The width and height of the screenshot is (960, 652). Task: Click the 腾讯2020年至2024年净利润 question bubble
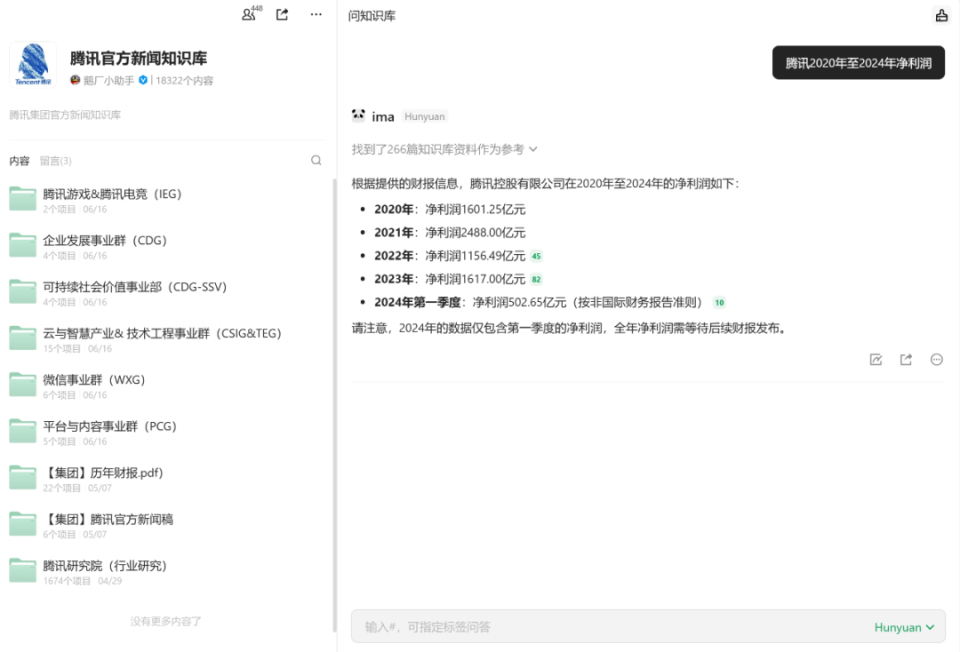858,62
